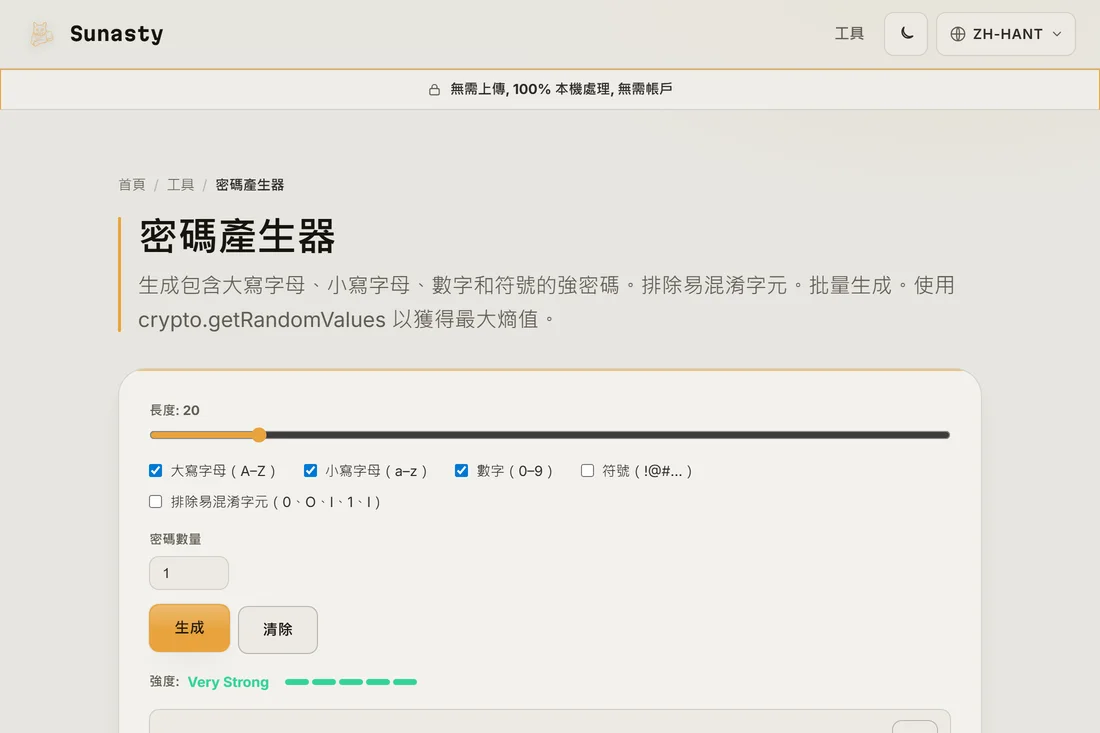Click the 密碼產生器 page heading
Viewport: 1100px width, 733px height.
[x=237, y=236]
